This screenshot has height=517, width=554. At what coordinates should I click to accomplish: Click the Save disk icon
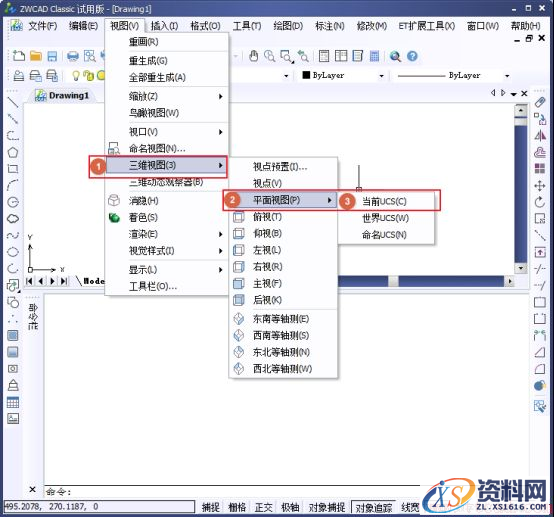52,56
